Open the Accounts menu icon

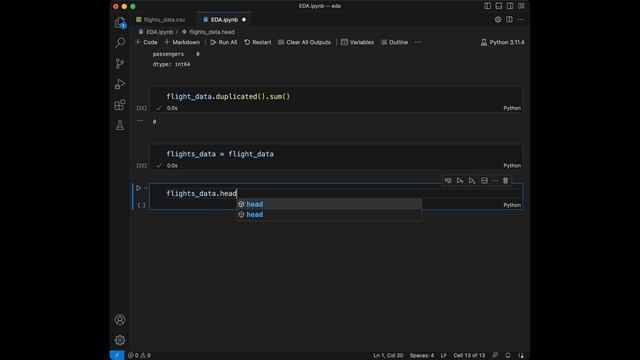[120, 320]
